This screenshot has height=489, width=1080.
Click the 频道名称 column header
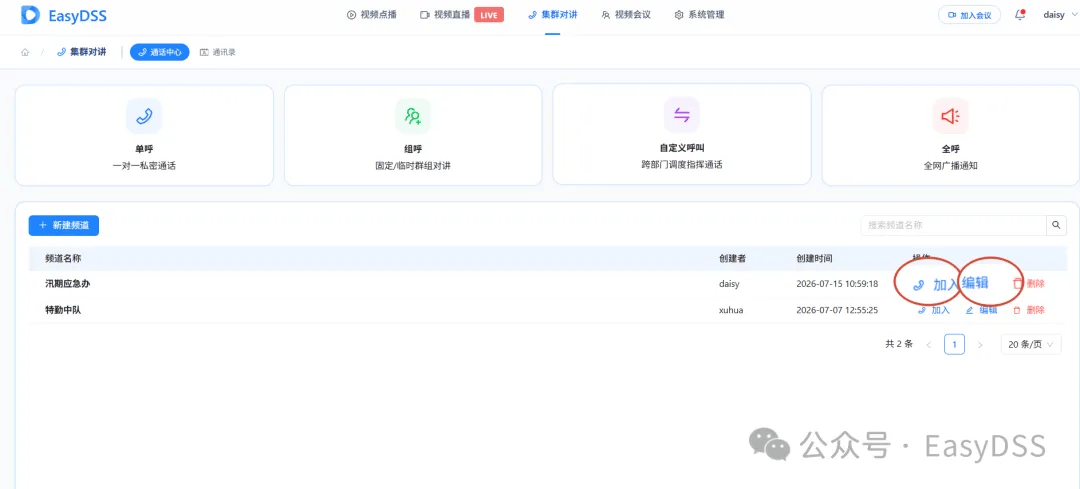click(63, 258)
